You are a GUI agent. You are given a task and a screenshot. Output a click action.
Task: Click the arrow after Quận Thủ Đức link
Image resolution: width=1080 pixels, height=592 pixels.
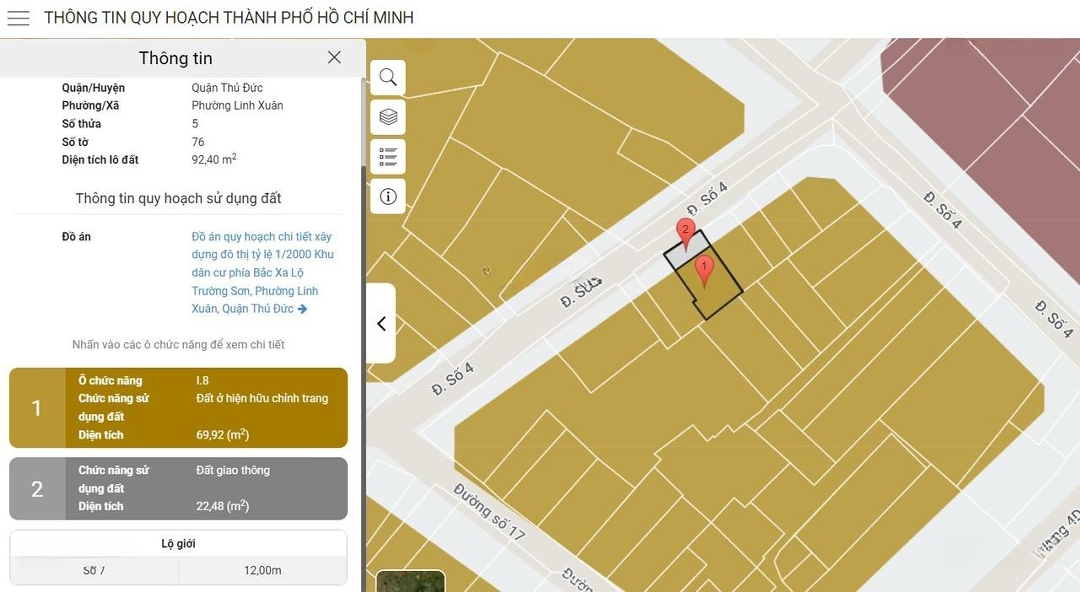pyautogui.click(x=302, y=309)
